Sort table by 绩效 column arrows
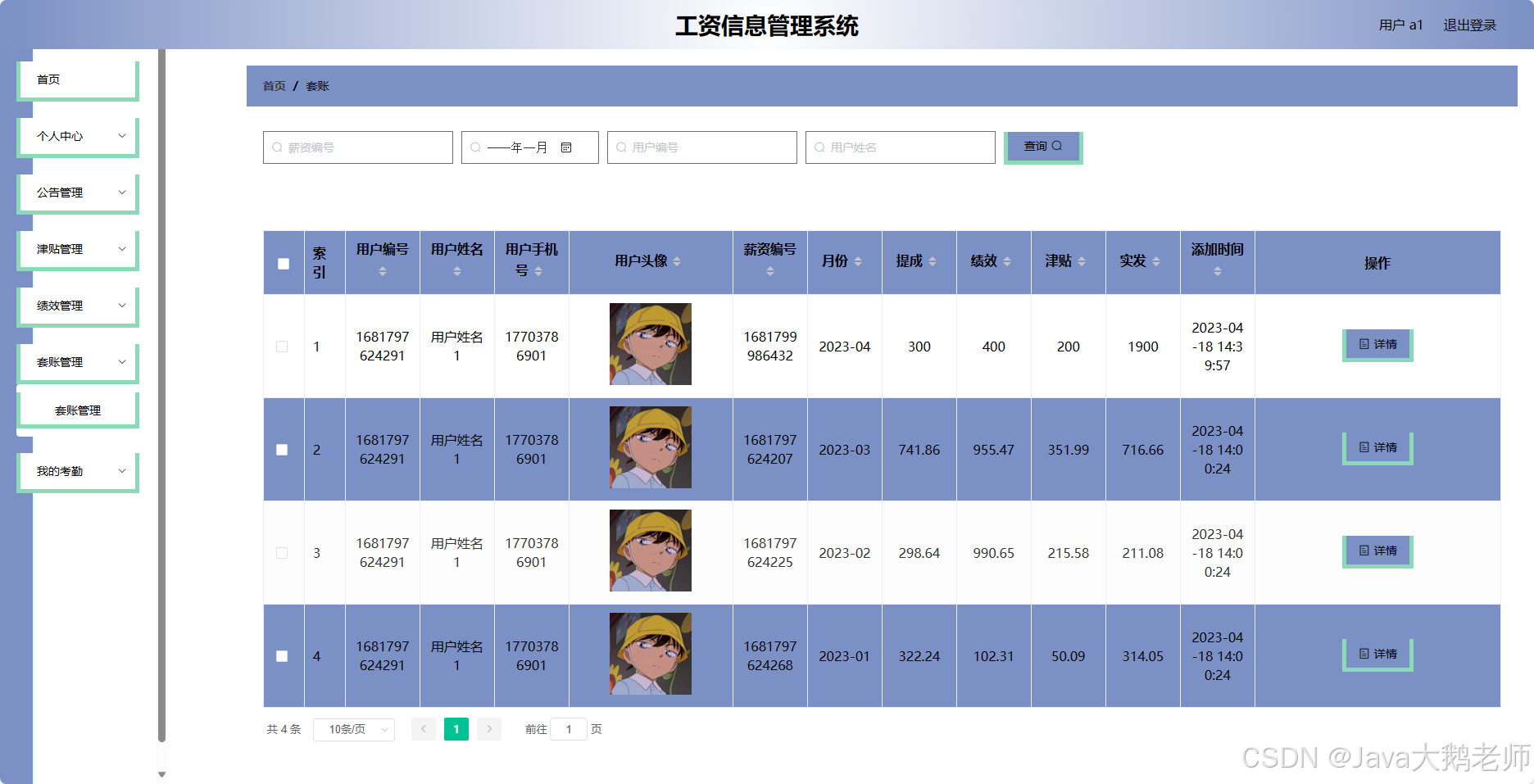The height and width of the screenshot is (784, 1534). [1007, 261]
